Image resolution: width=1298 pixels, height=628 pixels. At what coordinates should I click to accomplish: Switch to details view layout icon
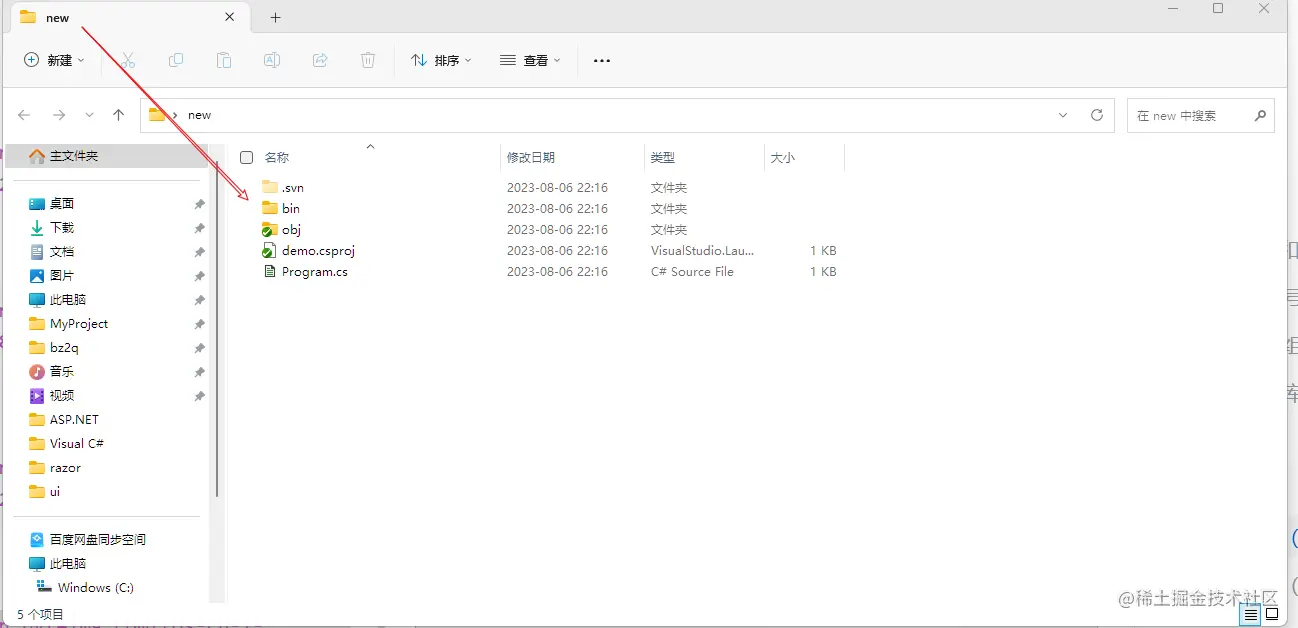coord(1251,615)
